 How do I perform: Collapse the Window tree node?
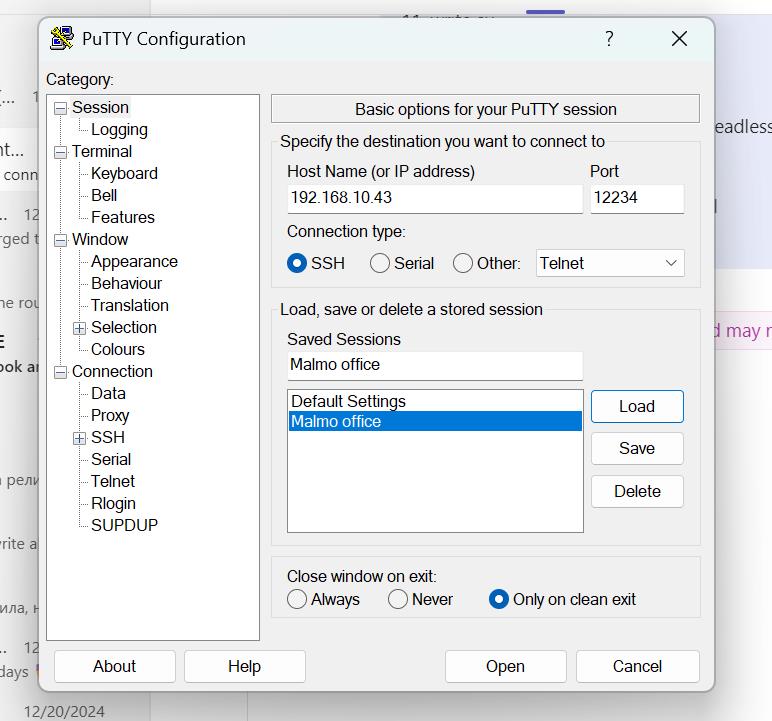pos(60,240)
